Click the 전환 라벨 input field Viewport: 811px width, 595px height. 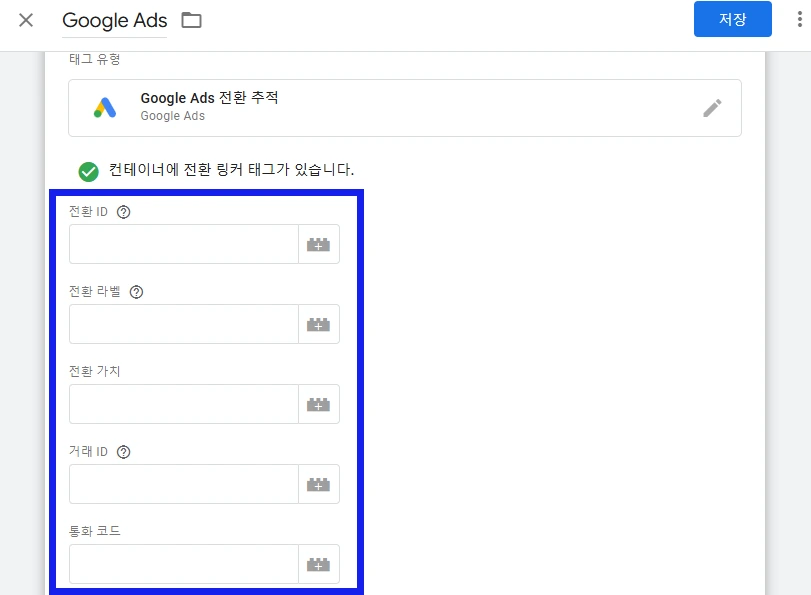(184, 324)
